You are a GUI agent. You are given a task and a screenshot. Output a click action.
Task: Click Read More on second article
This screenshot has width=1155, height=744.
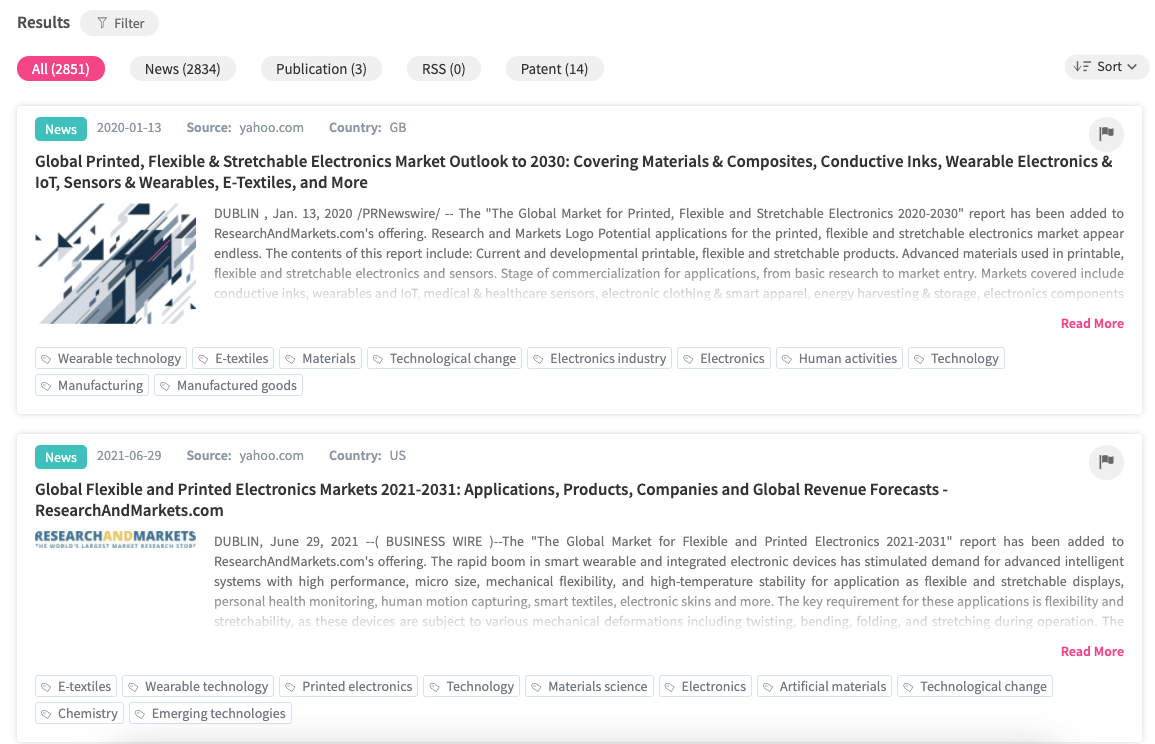pos(1091,651)
